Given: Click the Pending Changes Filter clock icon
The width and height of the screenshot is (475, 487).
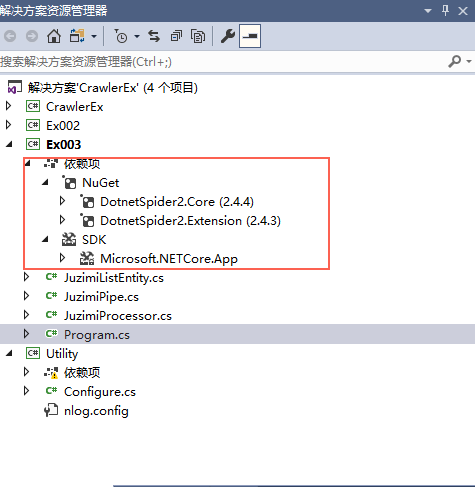Looking at the screenshot, I should tap(121, 36).
